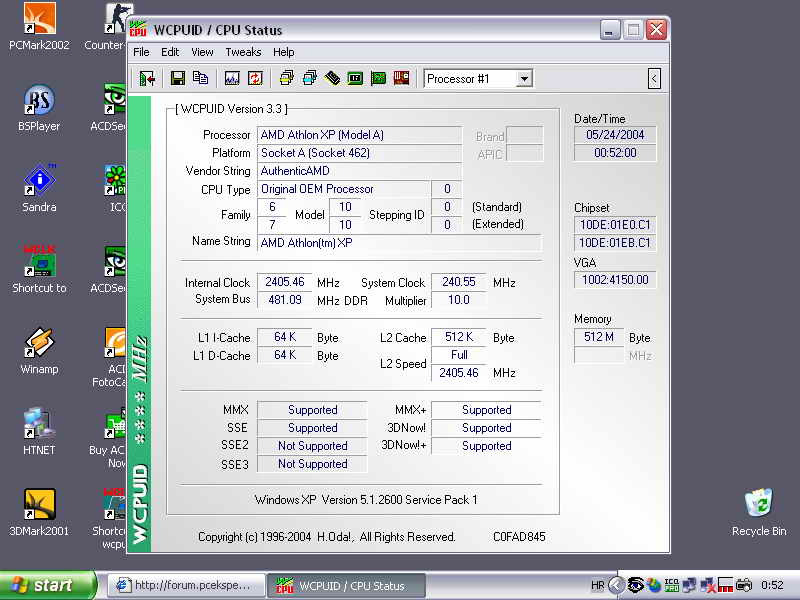
Task: Click the red refresh toolbar icon
Action: tap(255, 78)
